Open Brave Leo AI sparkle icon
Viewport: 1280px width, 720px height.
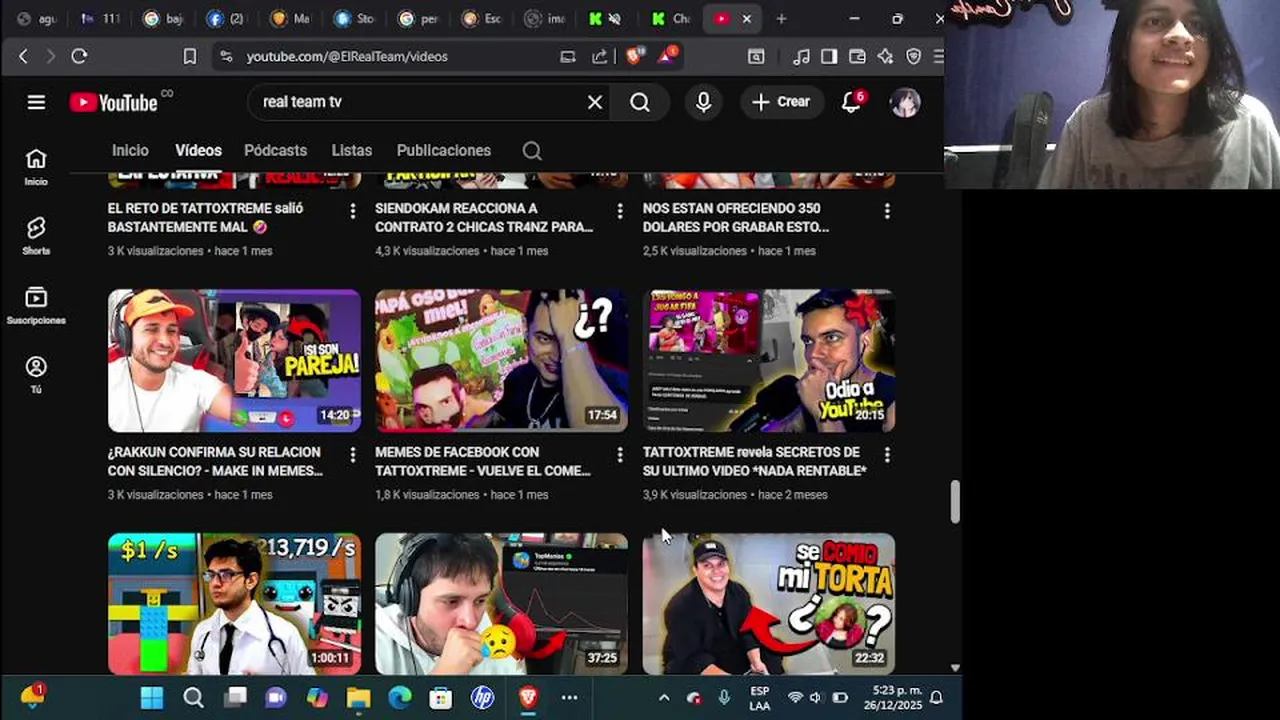(x=885, y=57)
